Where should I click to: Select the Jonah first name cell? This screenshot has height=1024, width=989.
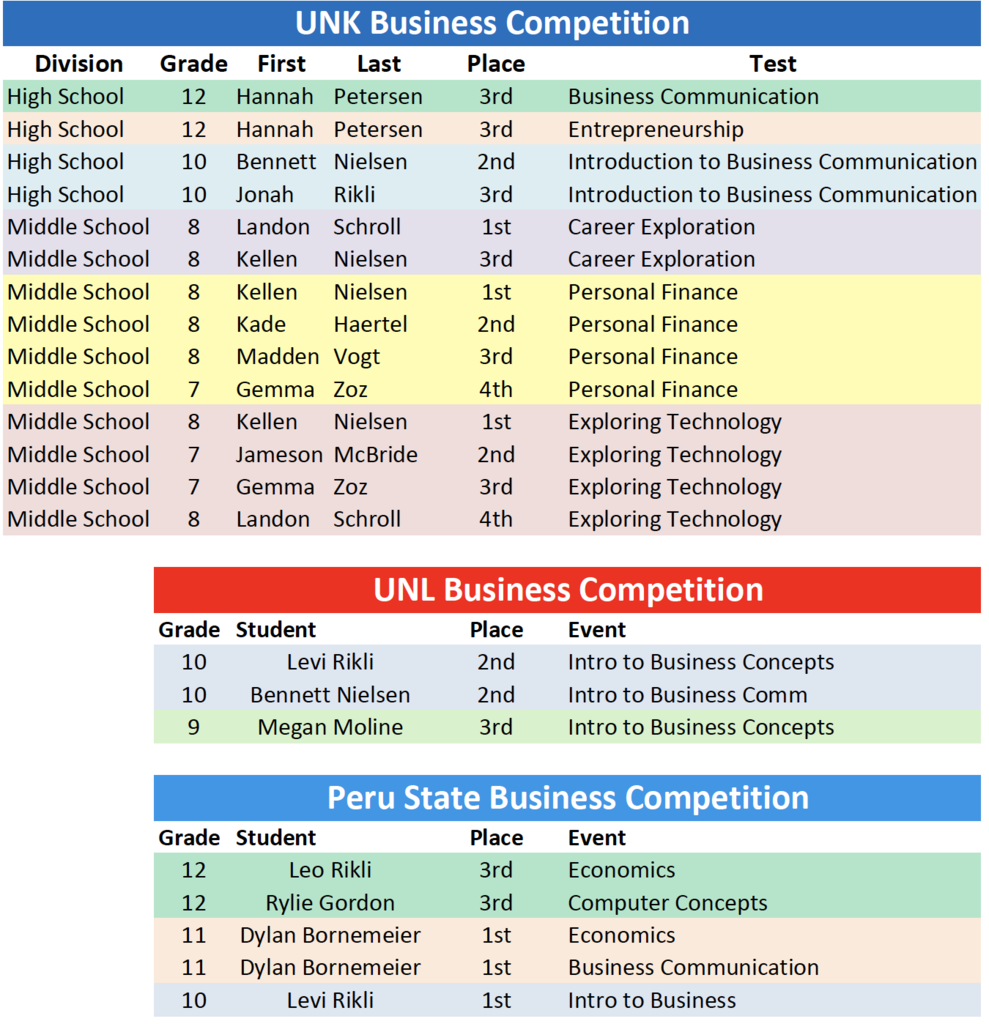(265, 194)
